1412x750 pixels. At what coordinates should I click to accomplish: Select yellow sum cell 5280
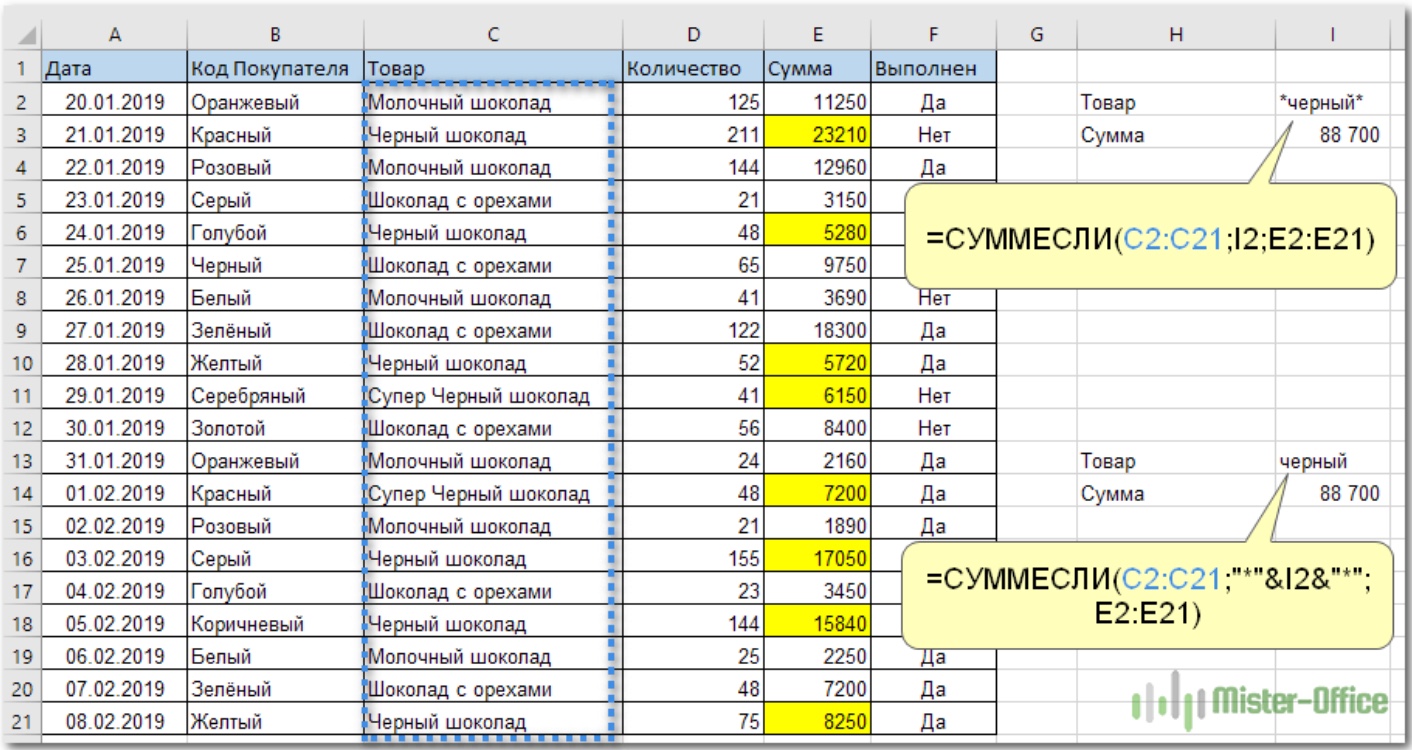tap(817, 233)
